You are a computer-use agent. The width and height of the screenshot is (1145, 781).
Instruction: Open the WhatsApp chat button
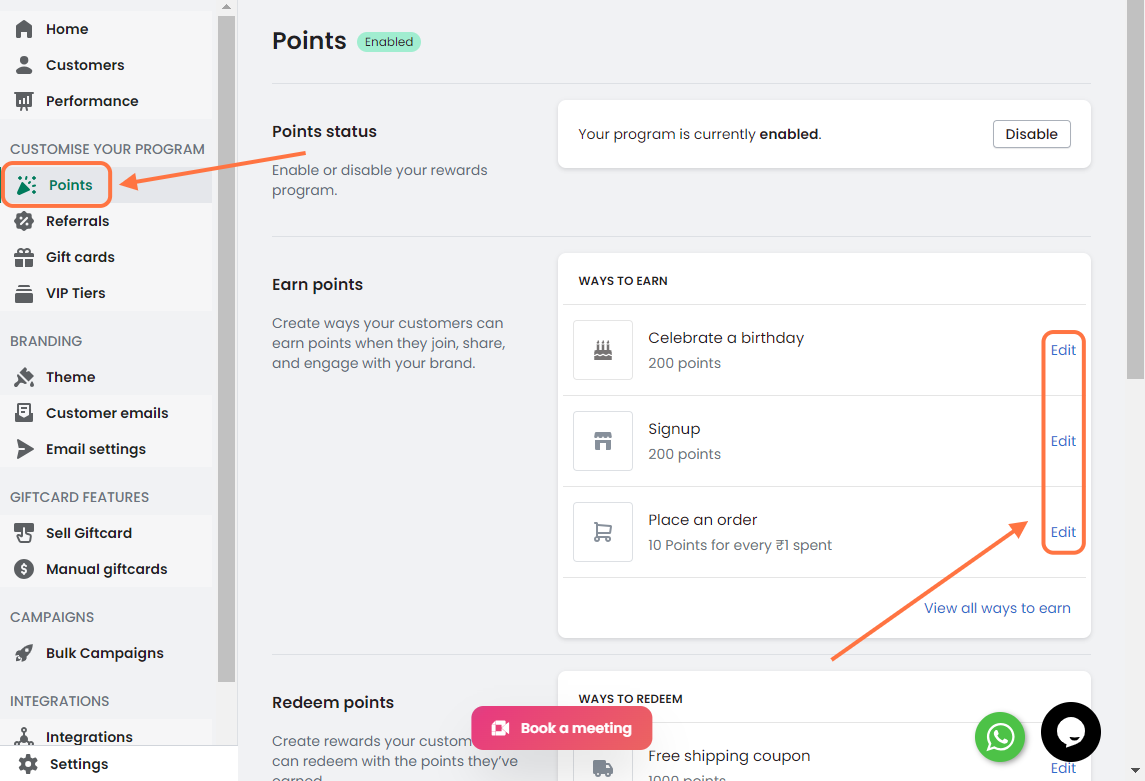click(x=1000, y=737)
